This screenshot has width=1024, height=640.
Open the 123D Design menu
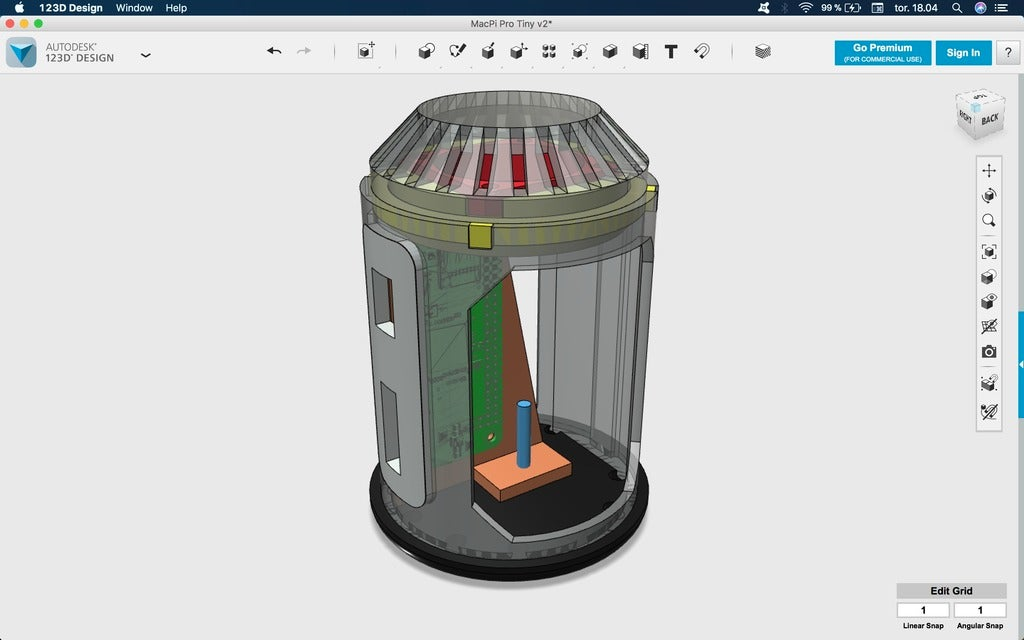coord(71,8)
